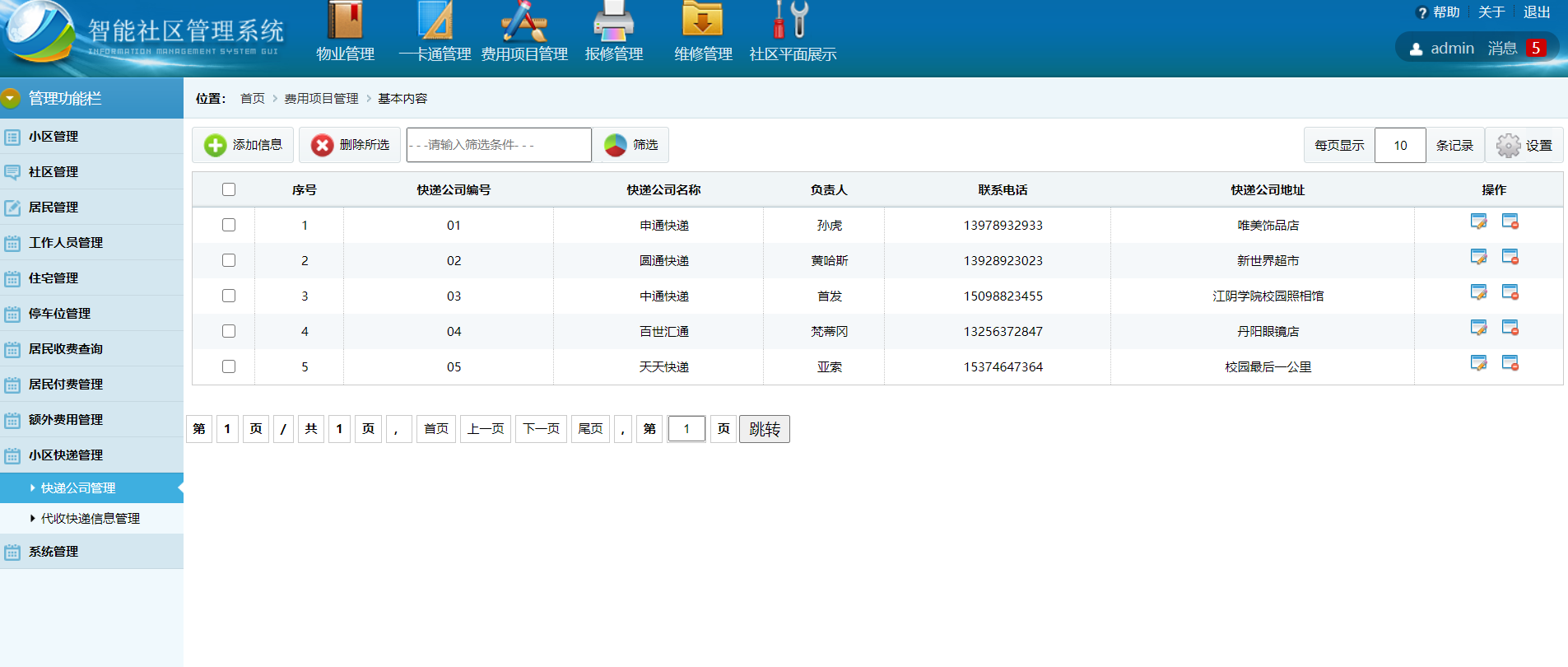
Task: Focus the jump-to-page number input
Action: point(686,429)
